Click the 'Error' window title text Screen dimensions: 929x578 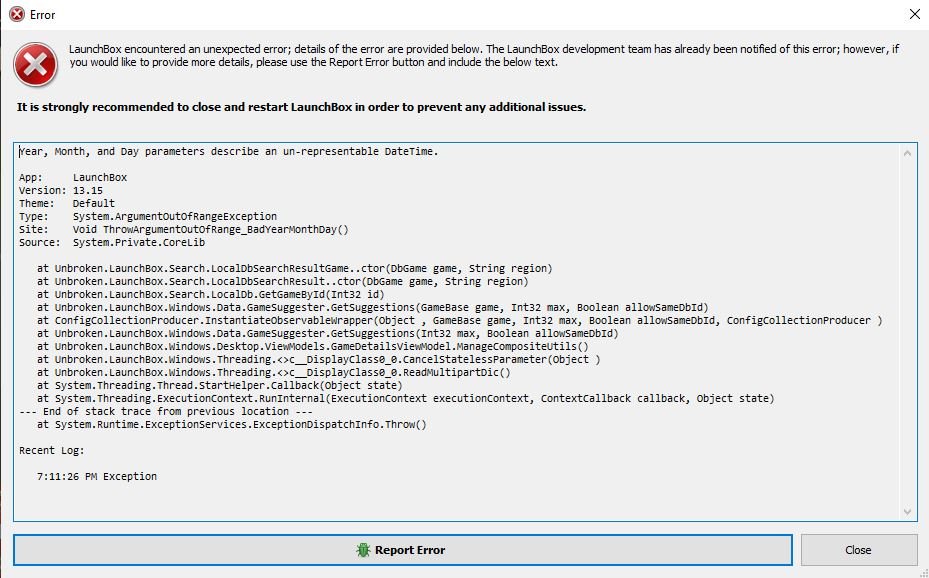click(43, 15)
